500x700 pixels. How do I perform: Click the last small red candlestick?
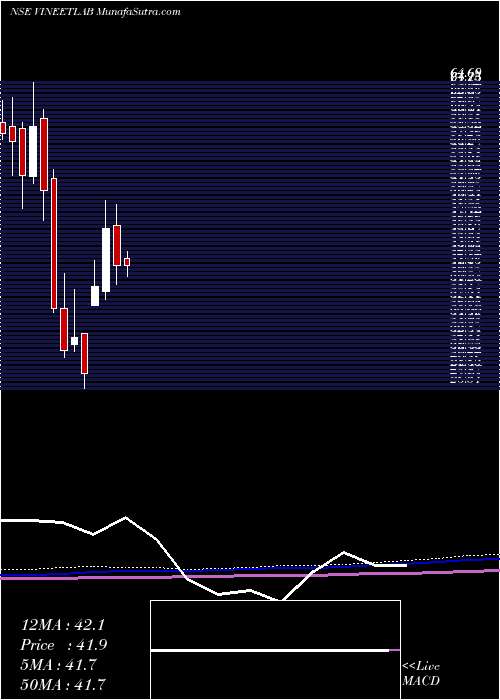[x=127, y=264]
